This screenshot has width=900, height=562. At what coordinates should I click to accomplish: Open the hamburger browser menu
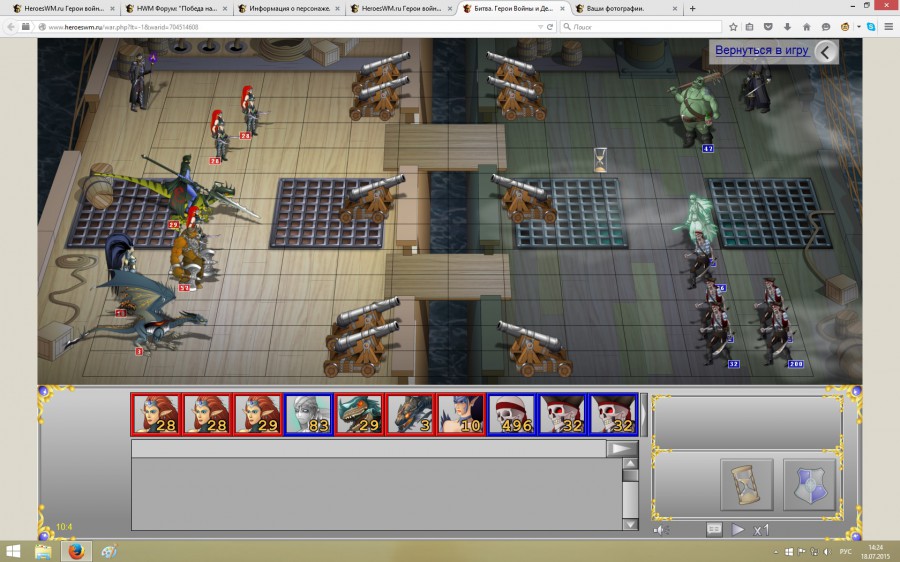tap(889, 27)
